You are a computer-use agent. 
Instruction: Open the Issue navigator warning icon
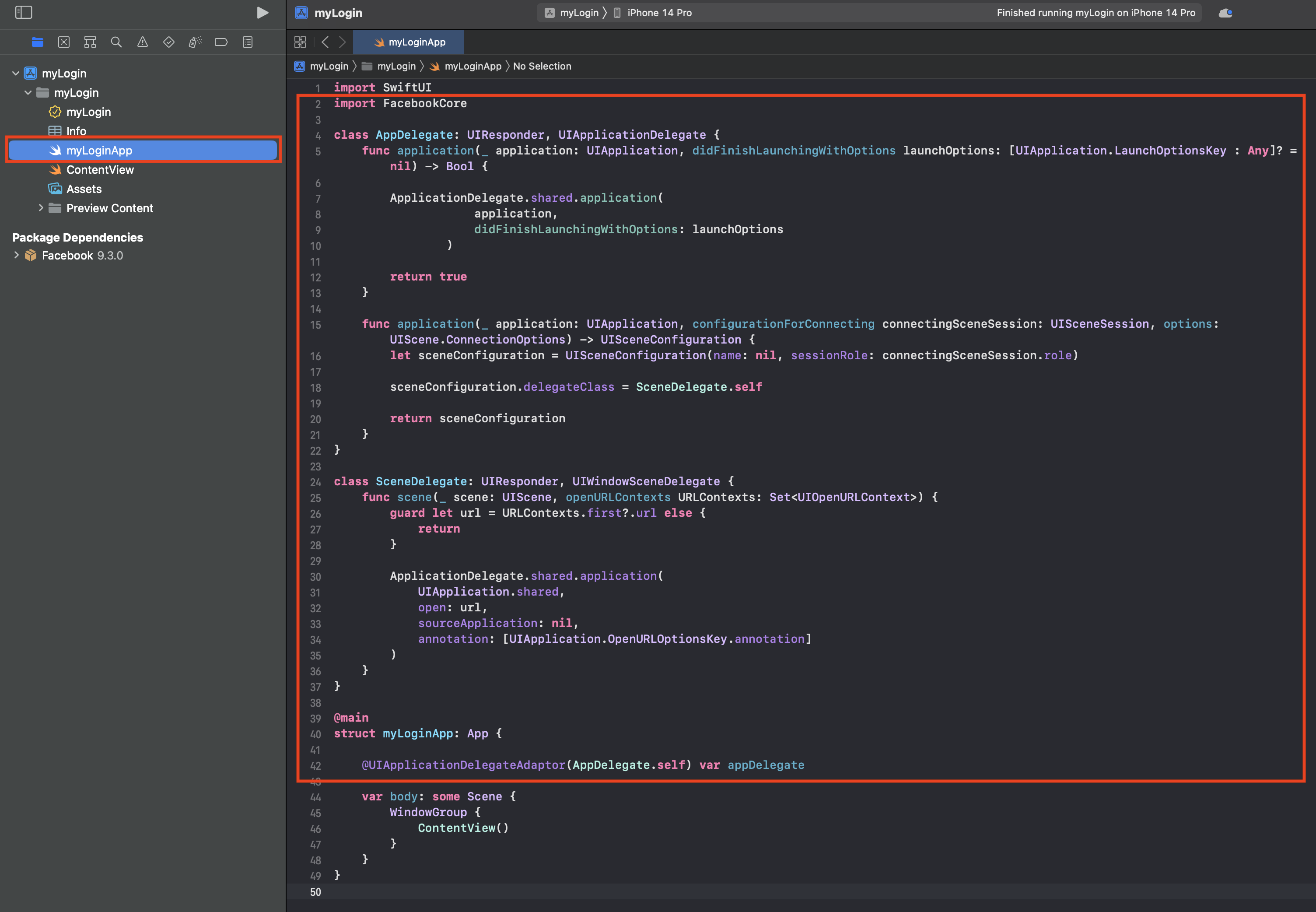142,42
